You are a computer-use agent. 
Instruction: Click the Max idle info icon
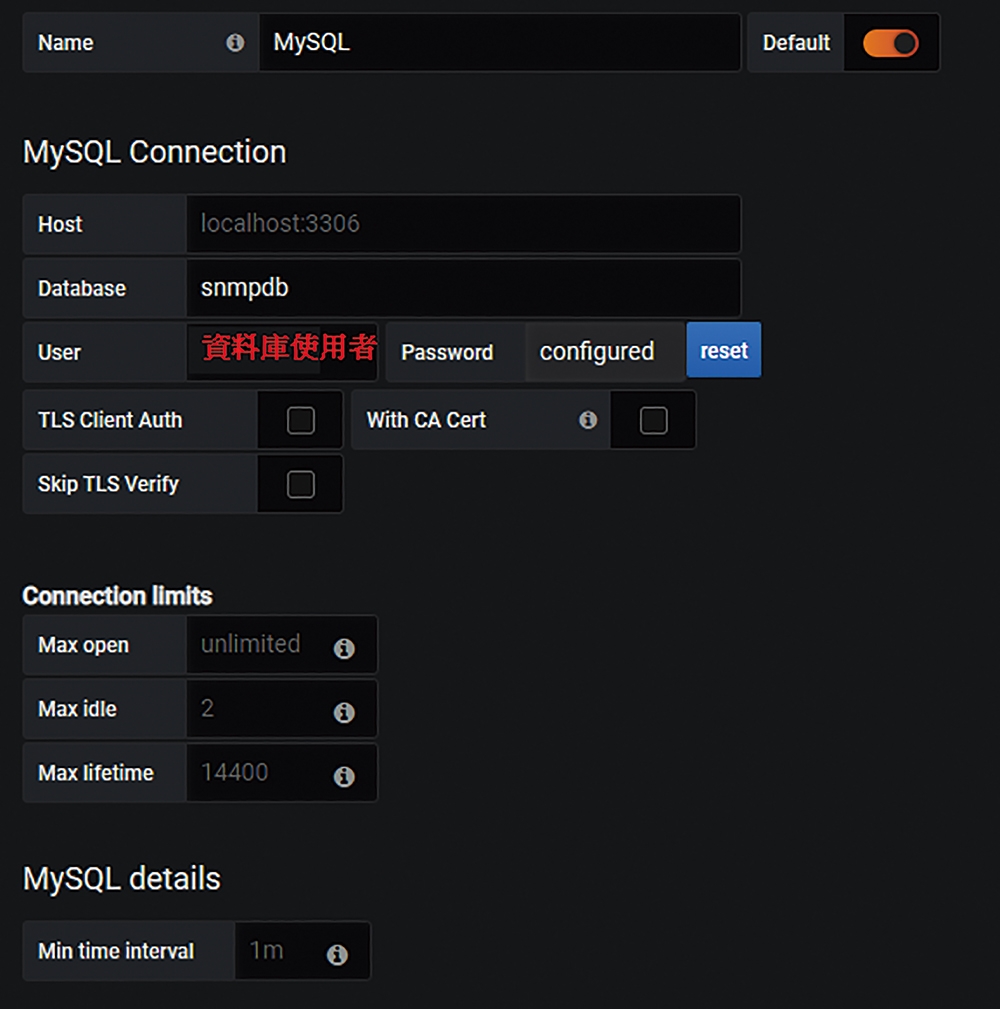pos(344,712)
